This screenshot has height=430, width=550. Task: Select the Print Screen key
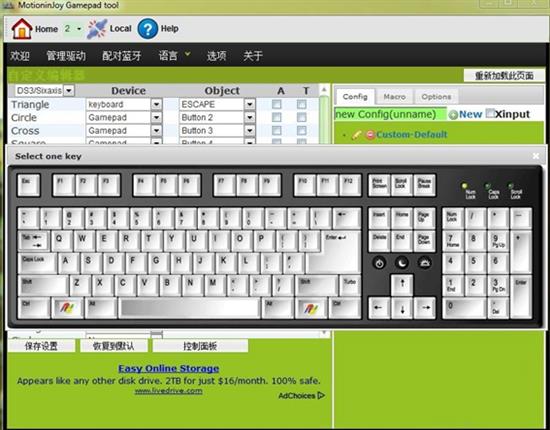tap(379, 185)
